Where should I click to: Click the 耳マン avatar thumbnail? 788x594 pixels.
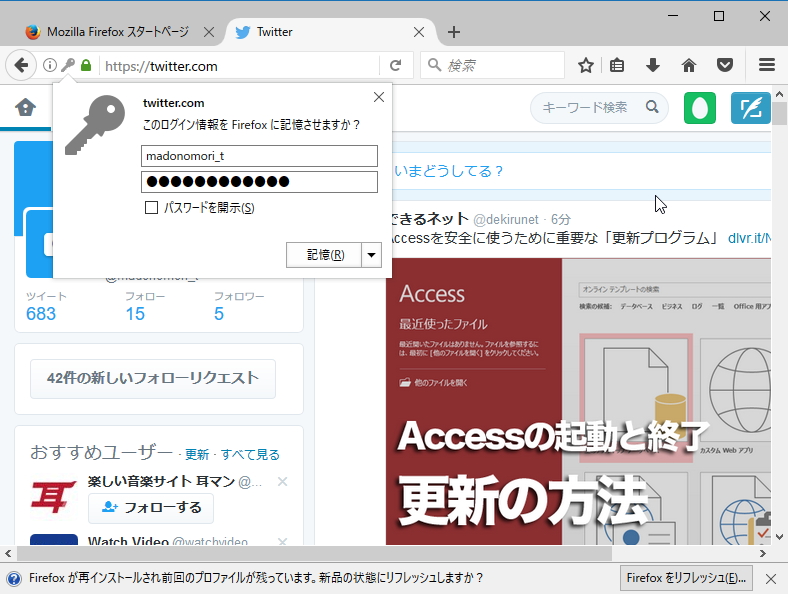(54, 497)
